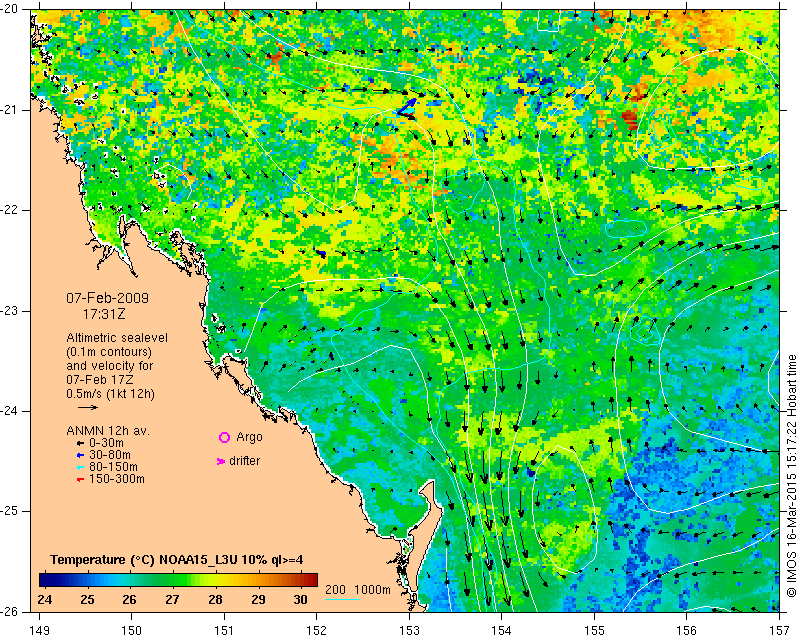
Task: Click the Argo magenta circle legend symbol
Action: [224, 437]
